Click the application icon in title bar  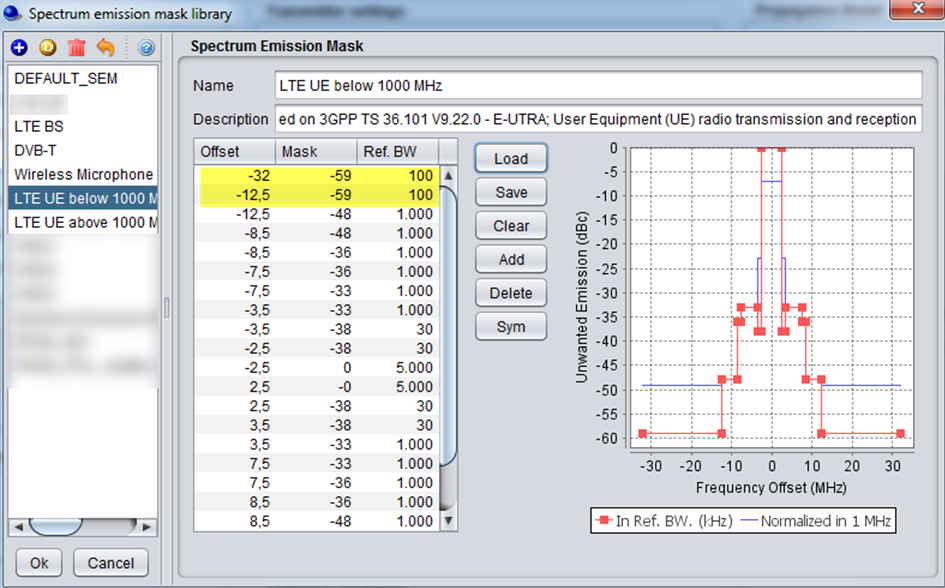tap(12, 13)
